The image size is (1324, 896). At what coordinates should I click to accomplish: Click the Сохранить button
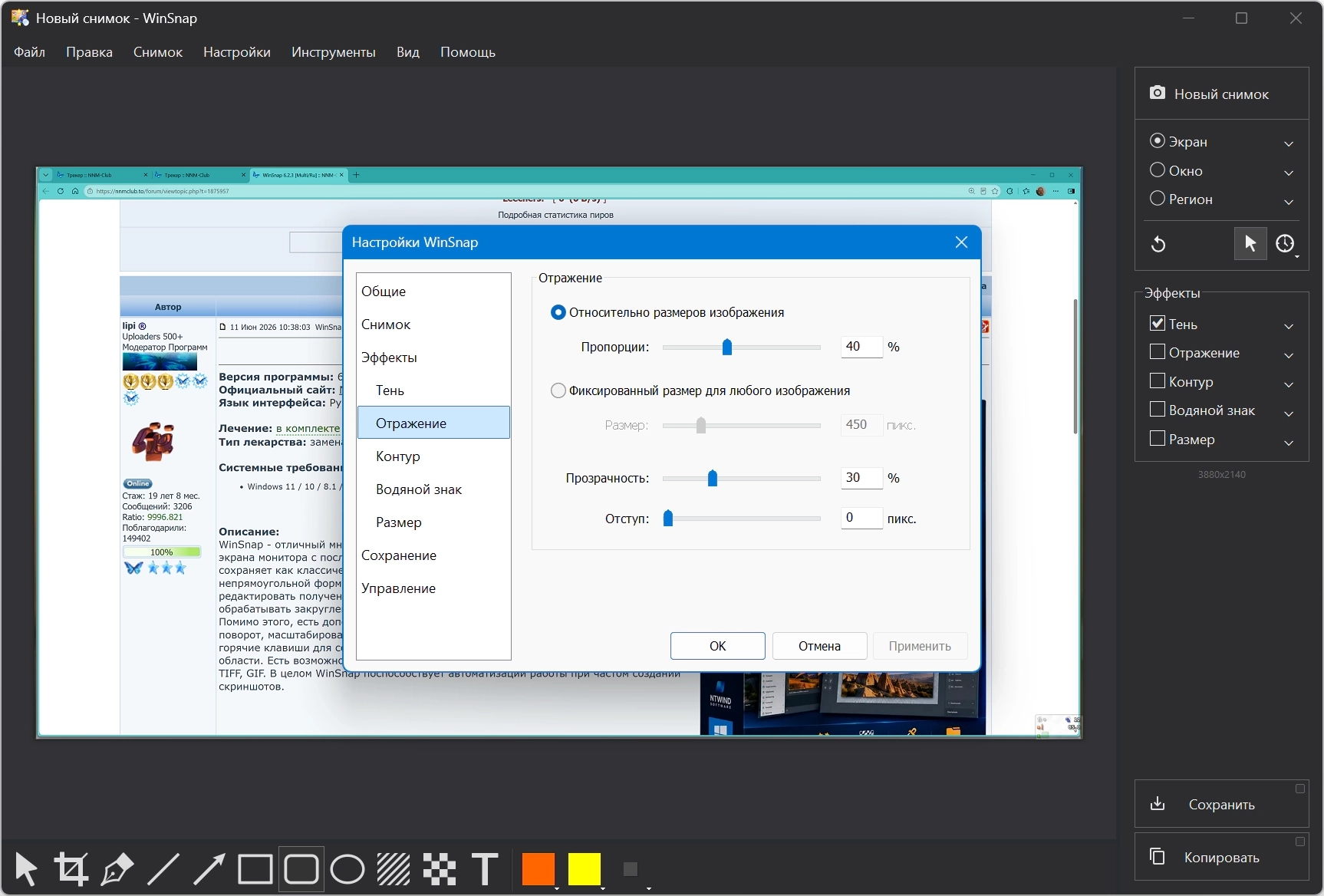(x=1221, y=804)
